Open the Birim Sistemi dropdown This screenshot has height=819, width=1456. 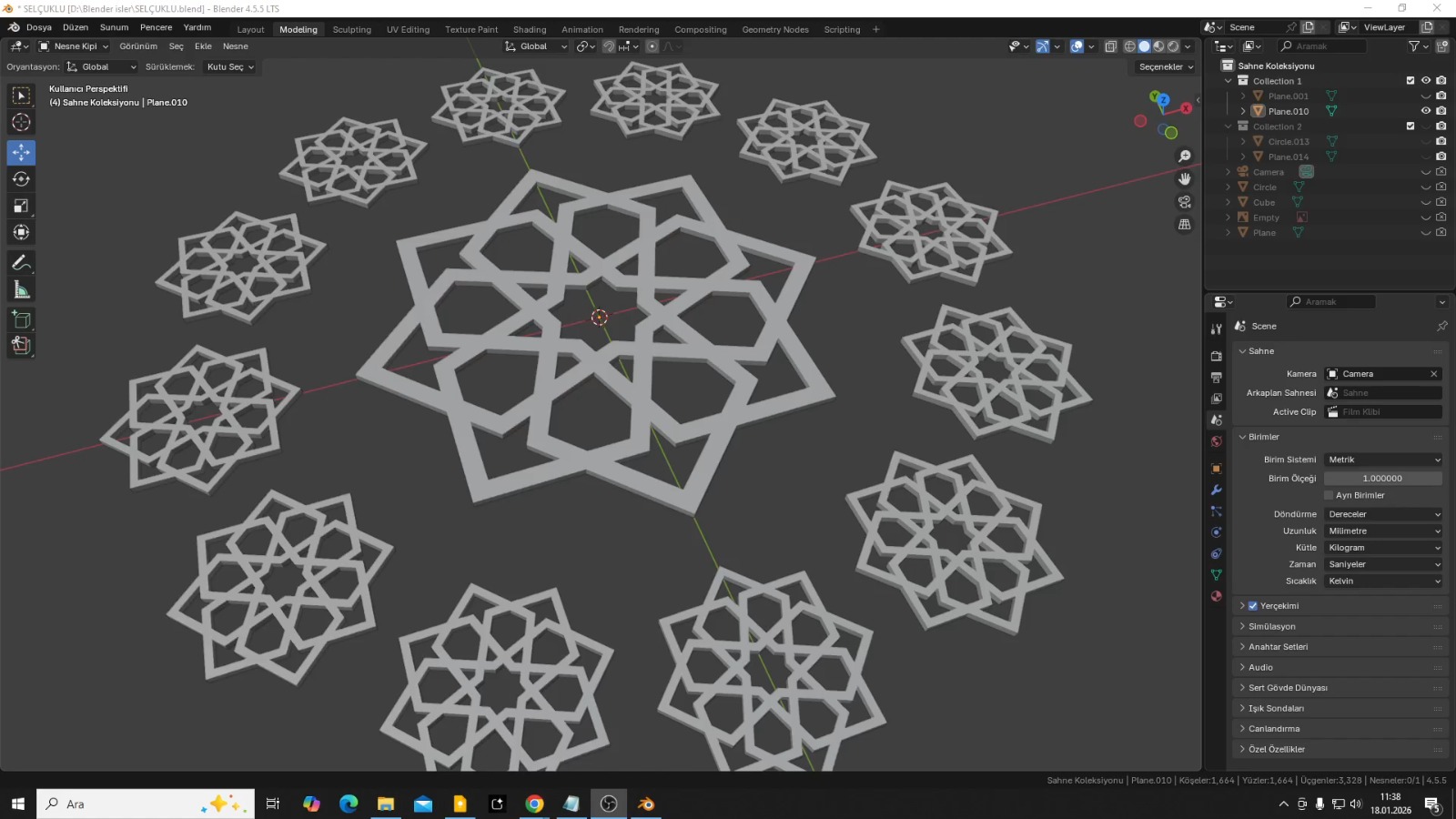click(1382, 460)
